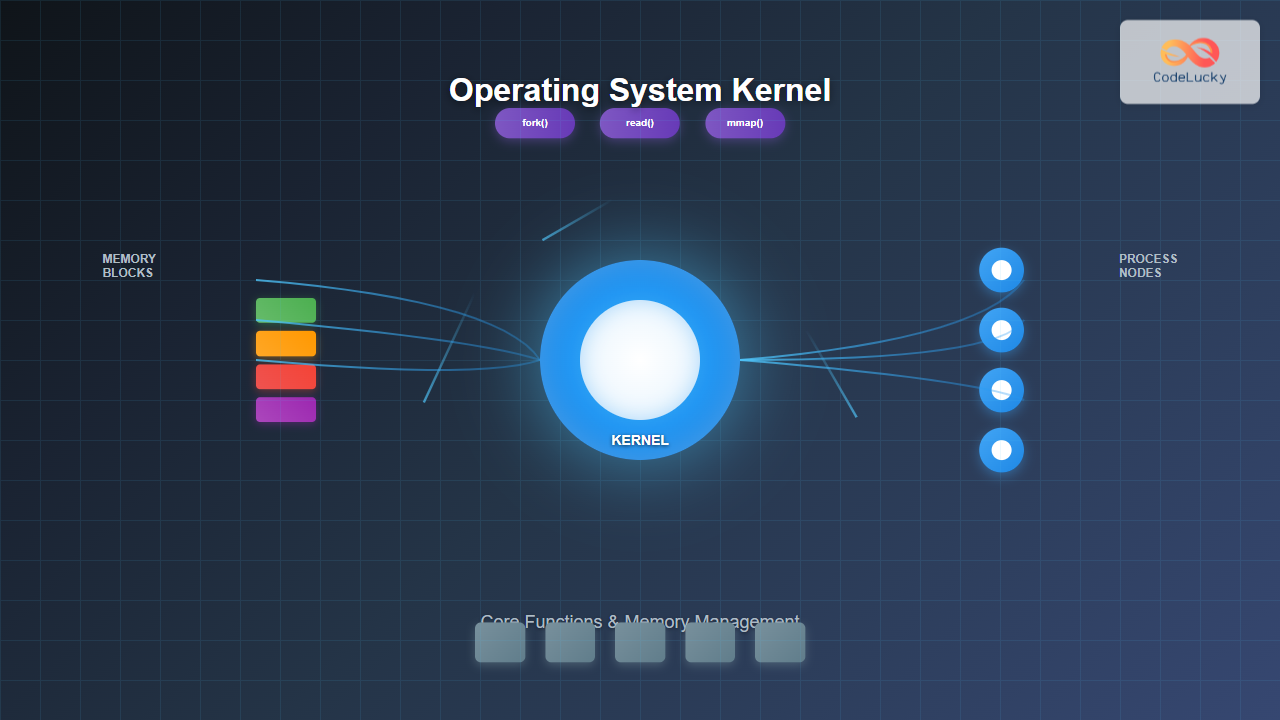1280x720 pixels.
Task: Choose the red memory block
Action: pos(286,377)
